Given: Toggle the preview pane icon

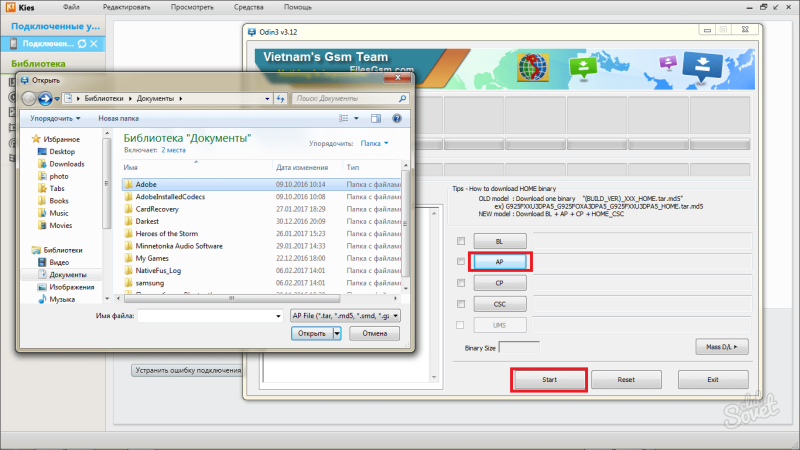Looking at the screenshot, I should [x=376, y=118].
